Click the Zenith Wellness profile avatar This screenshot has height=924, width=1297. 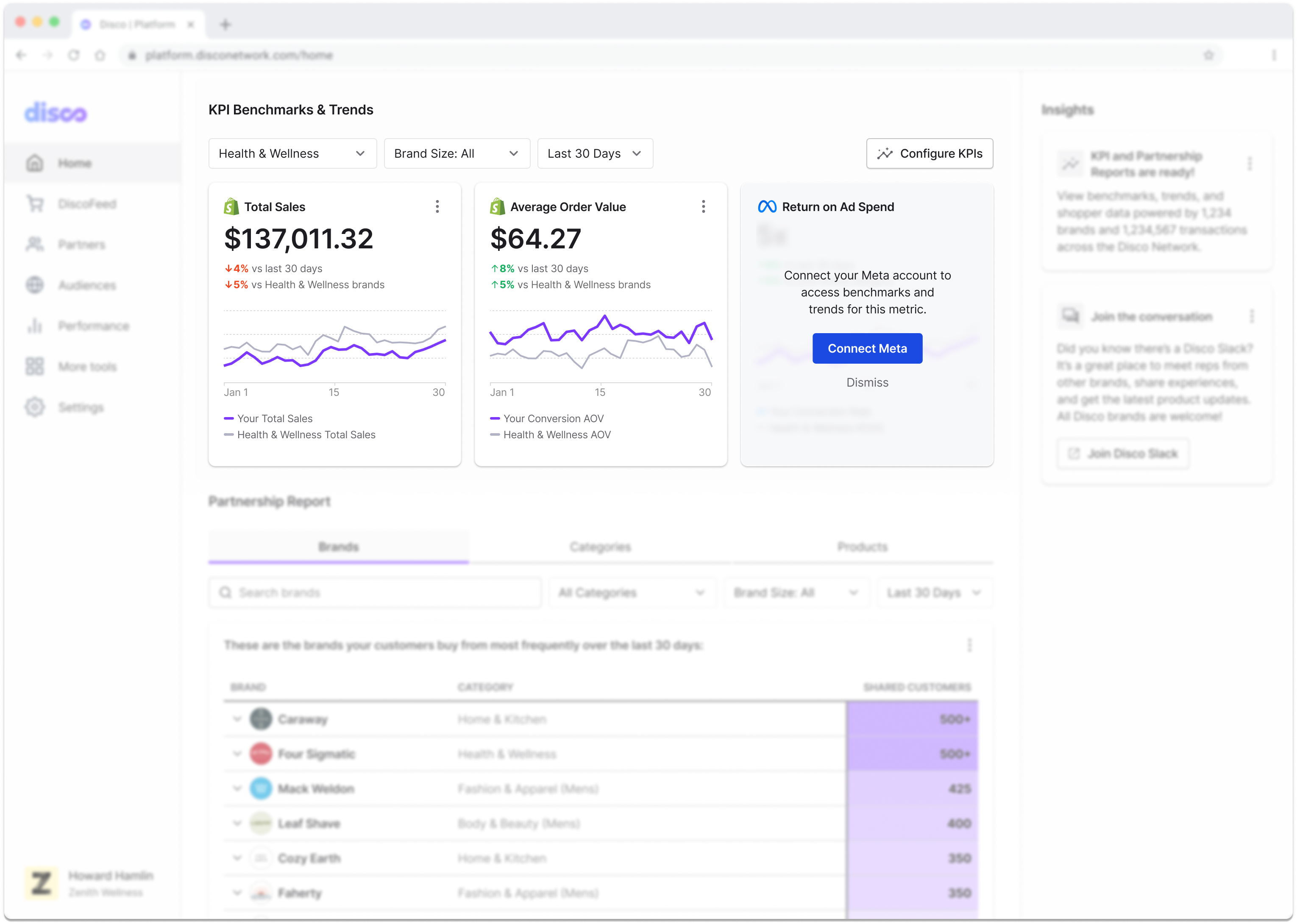click(x=41, y=883)
